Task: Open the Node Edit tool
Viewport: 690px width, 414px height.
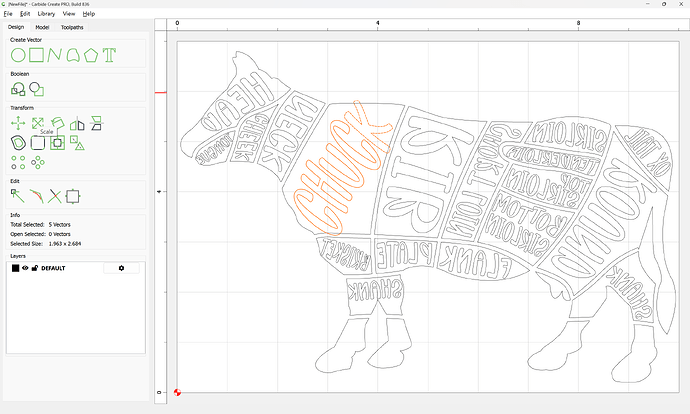Action: pos(17,195)
